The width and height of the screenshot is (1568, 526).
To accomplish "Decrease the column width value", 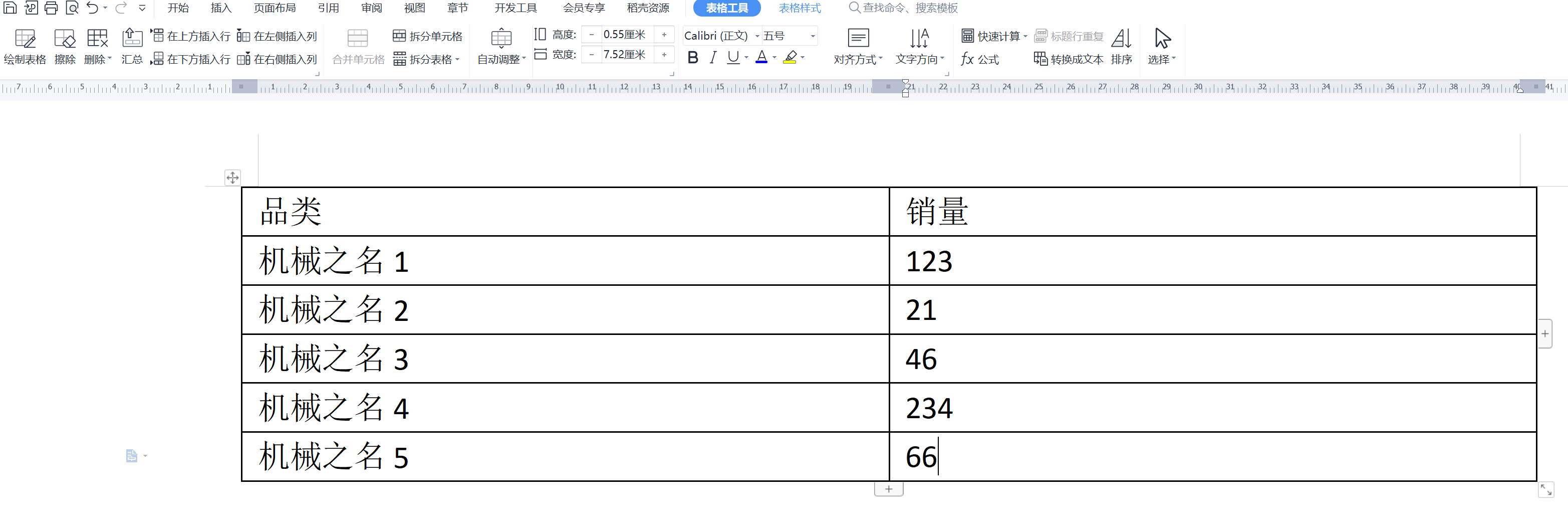I will (x=591, y=55).
